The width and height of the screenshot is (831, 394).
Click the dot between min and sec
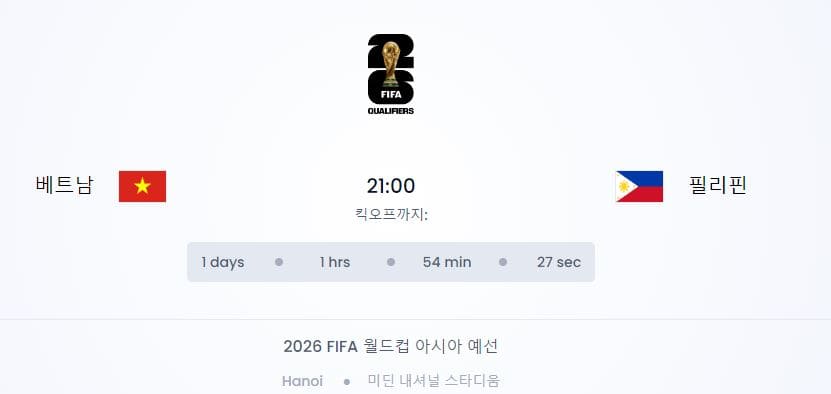pos(503,262)
